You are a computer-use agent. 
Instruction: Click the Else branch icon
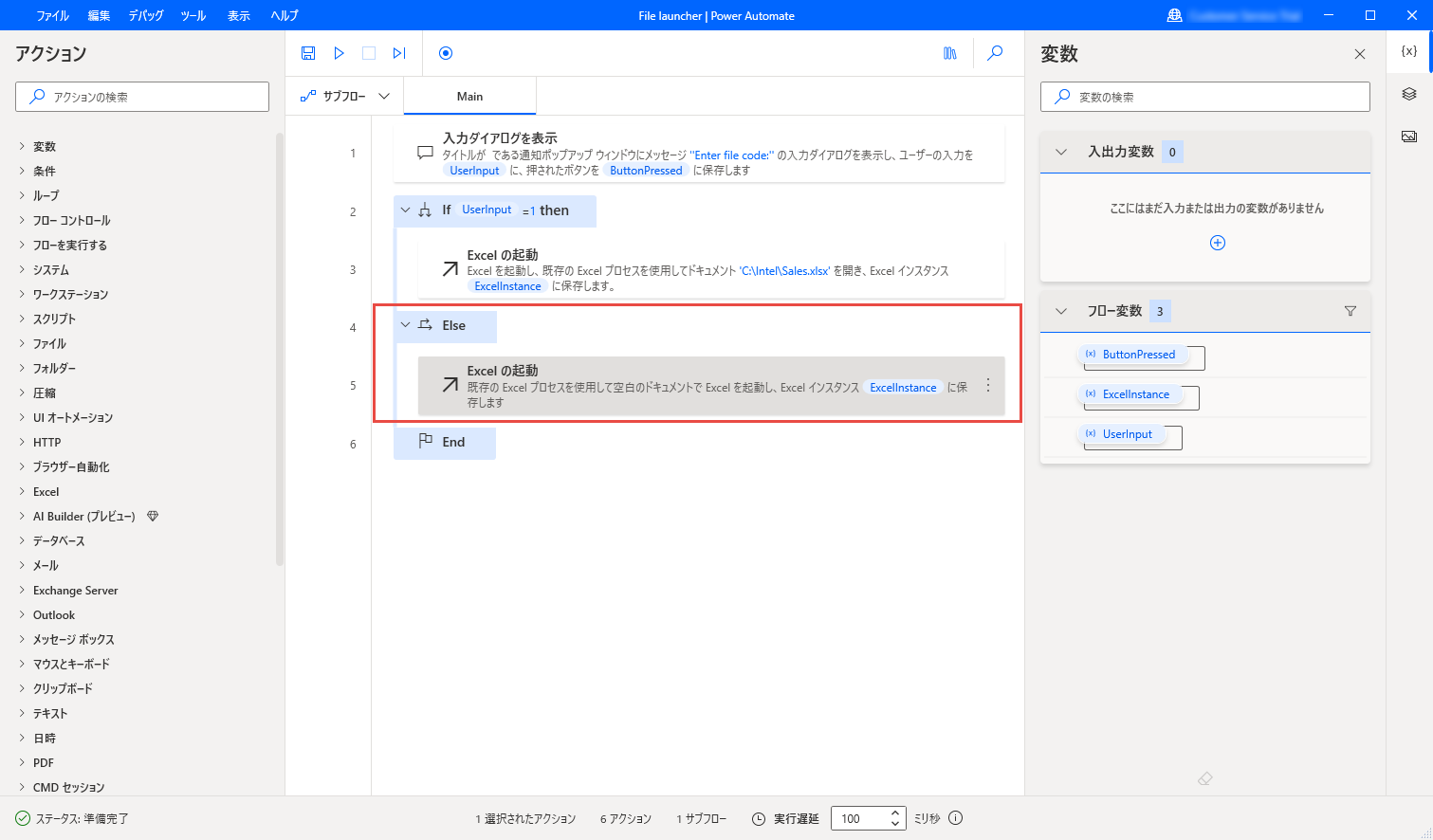[x=426, y=325]
